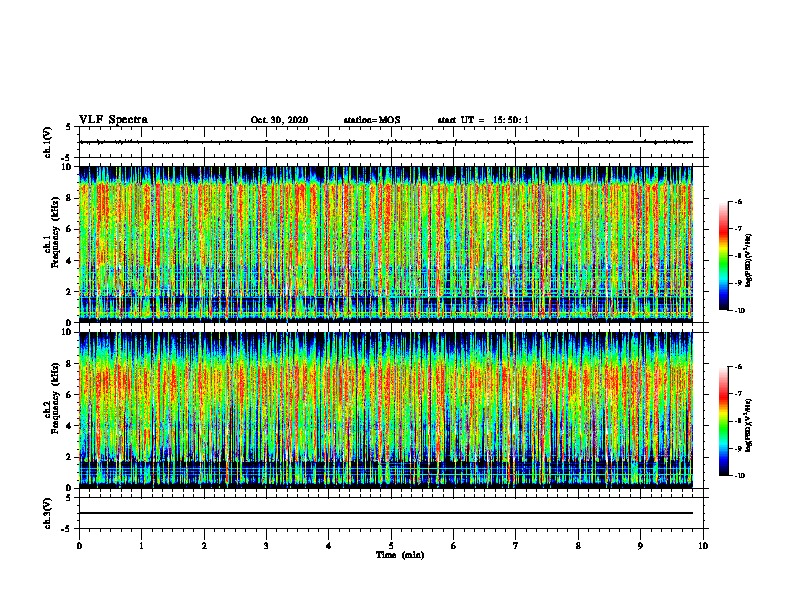The image size is (792, 612).
Task: Click time axis tick label '5'
Action: [x=391, y=546]
